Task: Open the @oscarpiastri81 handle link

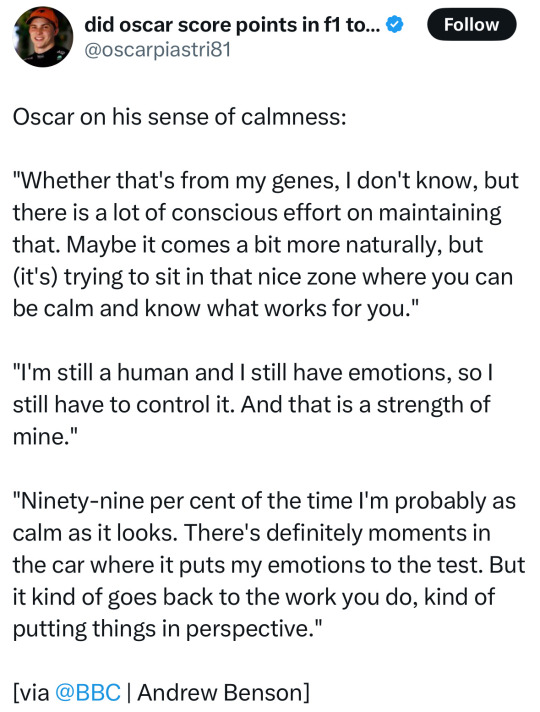Action: [x=158, y=50]
